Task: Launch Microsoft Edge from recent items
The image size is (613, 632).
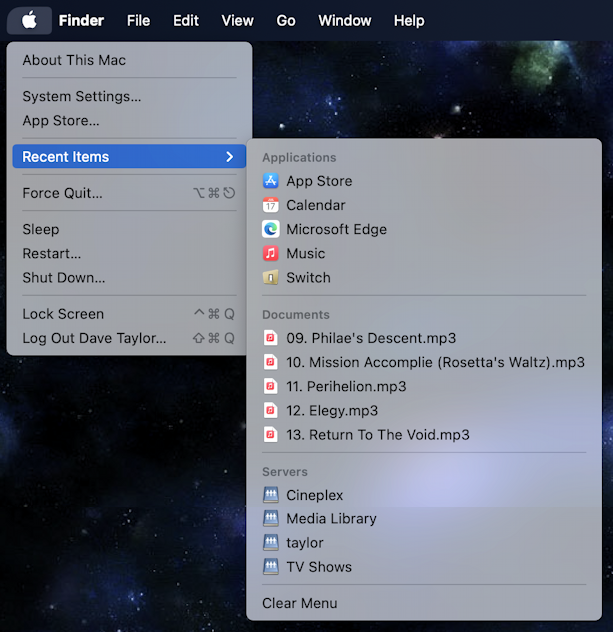Action: click(x=424, y=229)
